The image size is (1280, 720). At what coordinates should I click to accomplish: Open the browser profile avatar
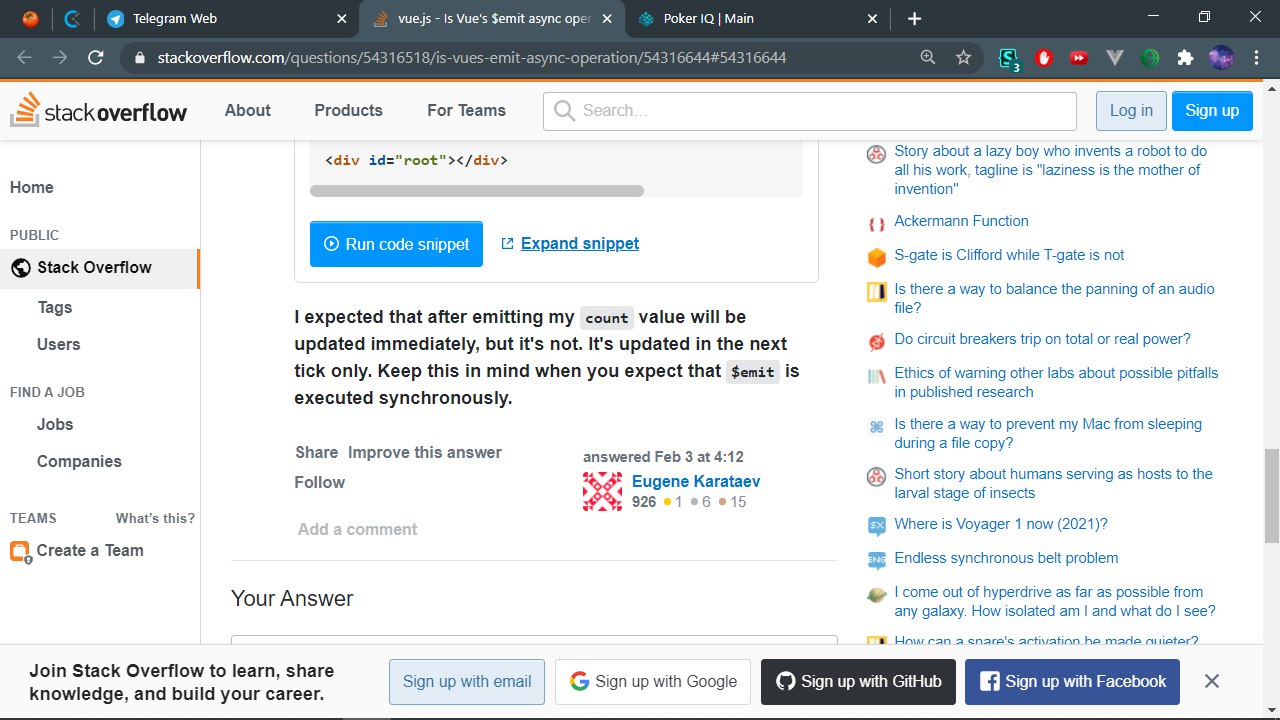pos(1220,58)
